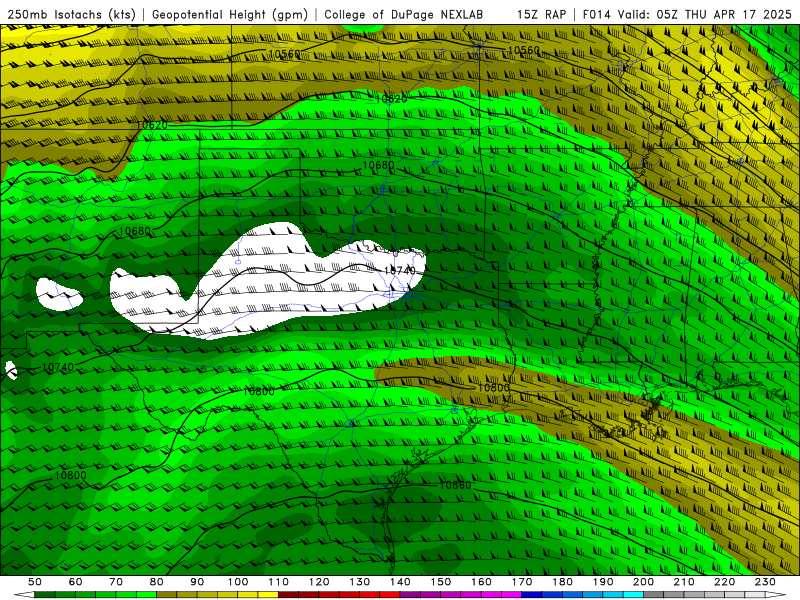The height and width of the screenshot is (600, 800).
Task: Click the "College of DuPage NEXLAB" label
Action: coord(404,14)
